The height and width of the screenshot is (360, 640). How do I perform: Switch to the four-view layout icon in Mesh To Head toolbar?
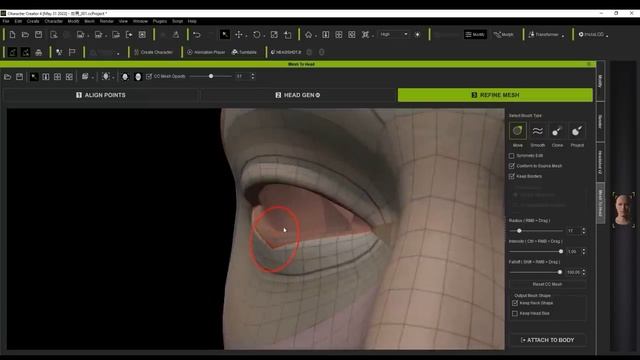pyautogui.click(x=58, y=77)
